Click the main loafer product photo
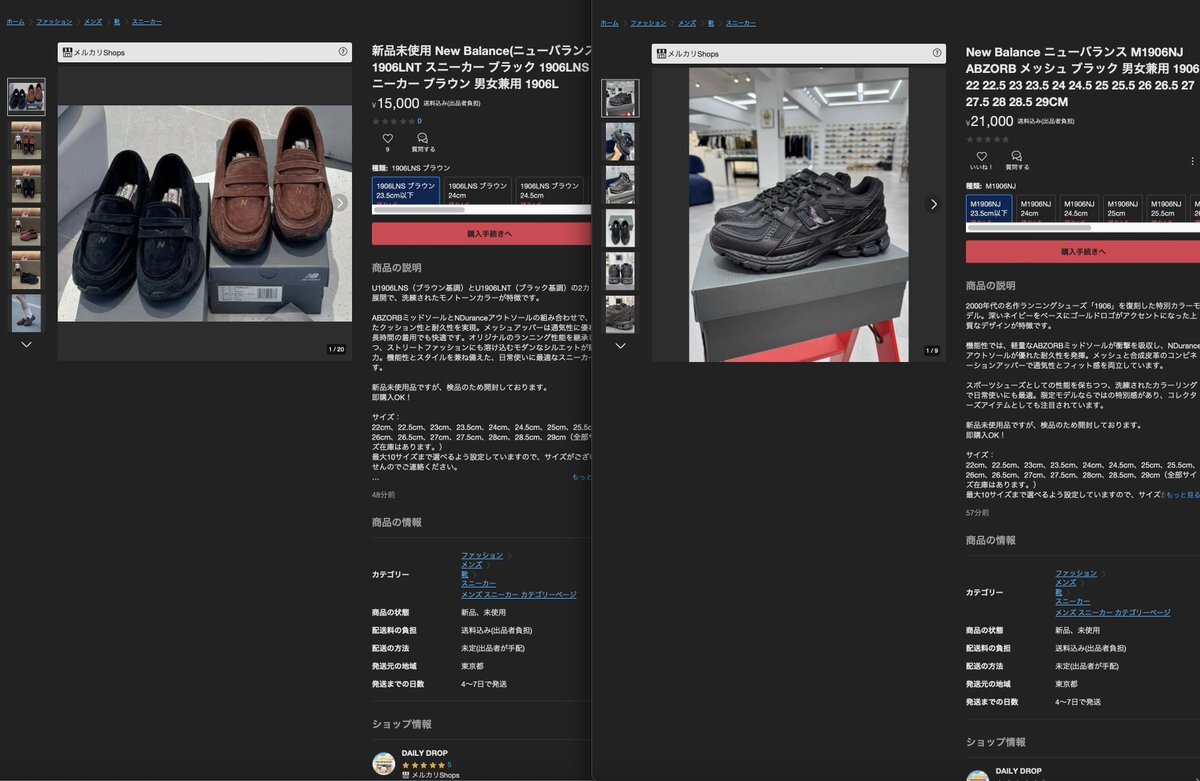This screenshot has width=1200, height=781. click(205, 213)
